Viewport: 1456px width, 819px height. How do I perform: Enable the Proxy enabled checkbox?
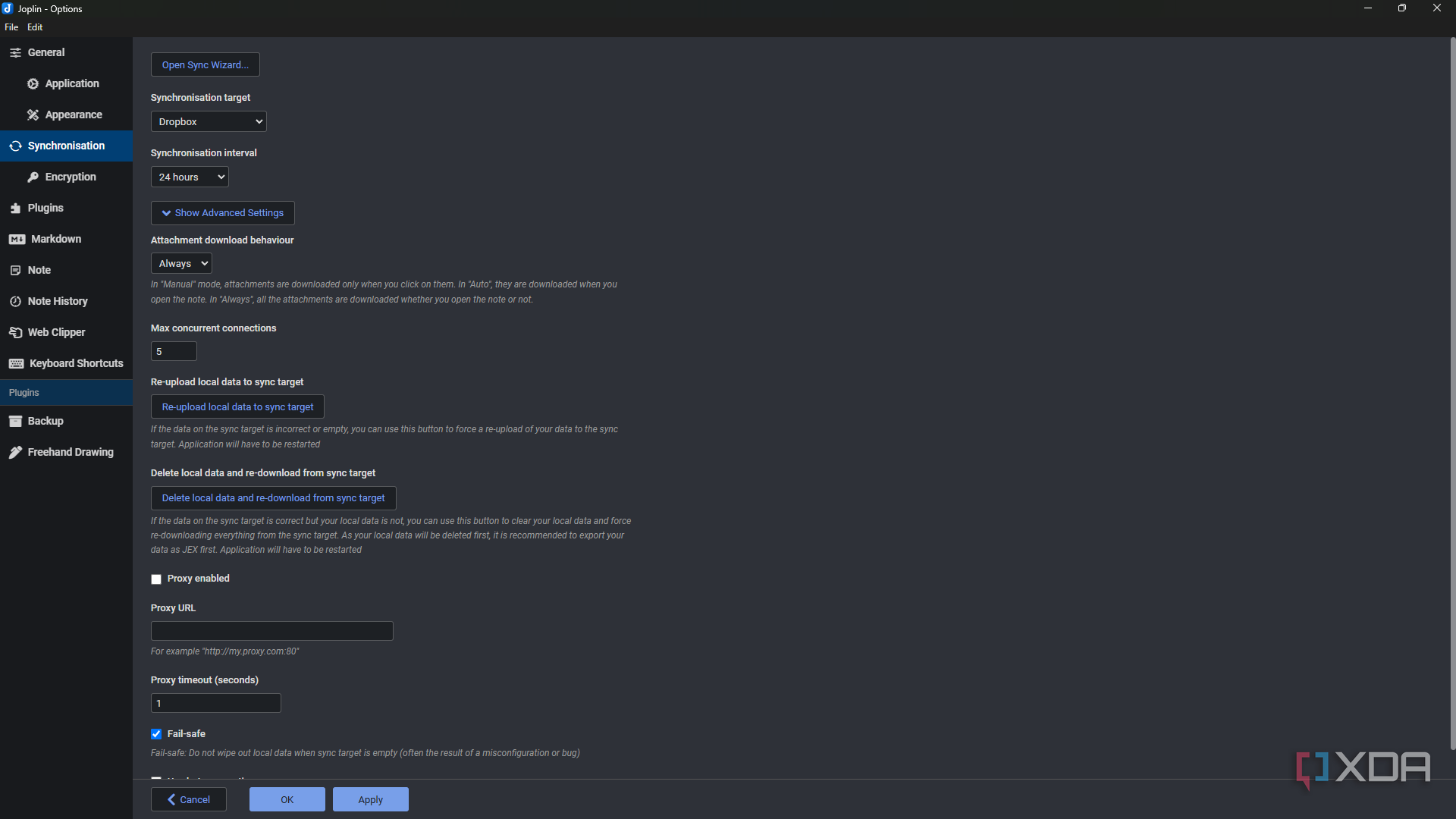[156, 579]
